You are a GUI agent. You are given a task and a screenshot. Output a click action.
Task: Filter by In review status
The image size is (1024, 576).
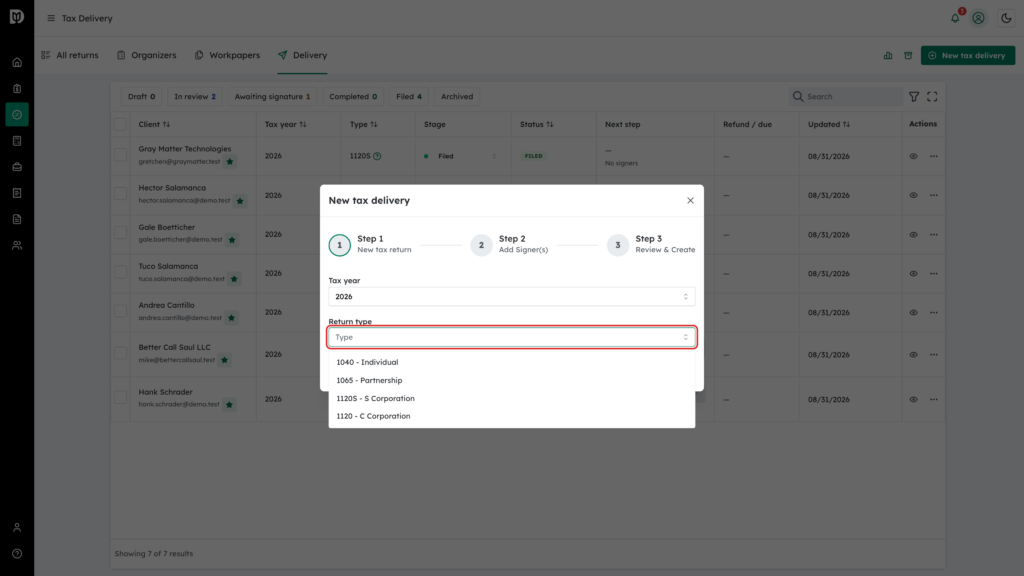[x=195, y=97]
